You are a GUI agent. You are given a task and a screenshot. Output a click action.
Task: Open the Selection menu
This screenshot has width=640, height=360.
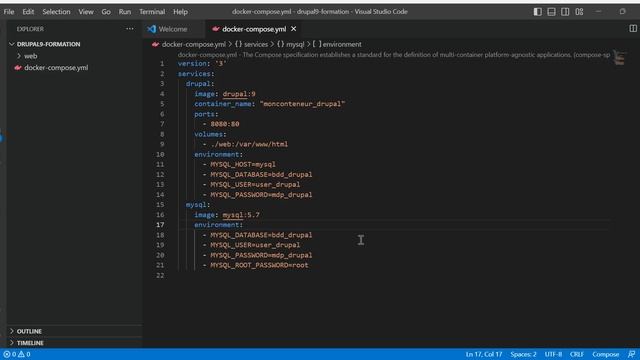coord(56,12)
